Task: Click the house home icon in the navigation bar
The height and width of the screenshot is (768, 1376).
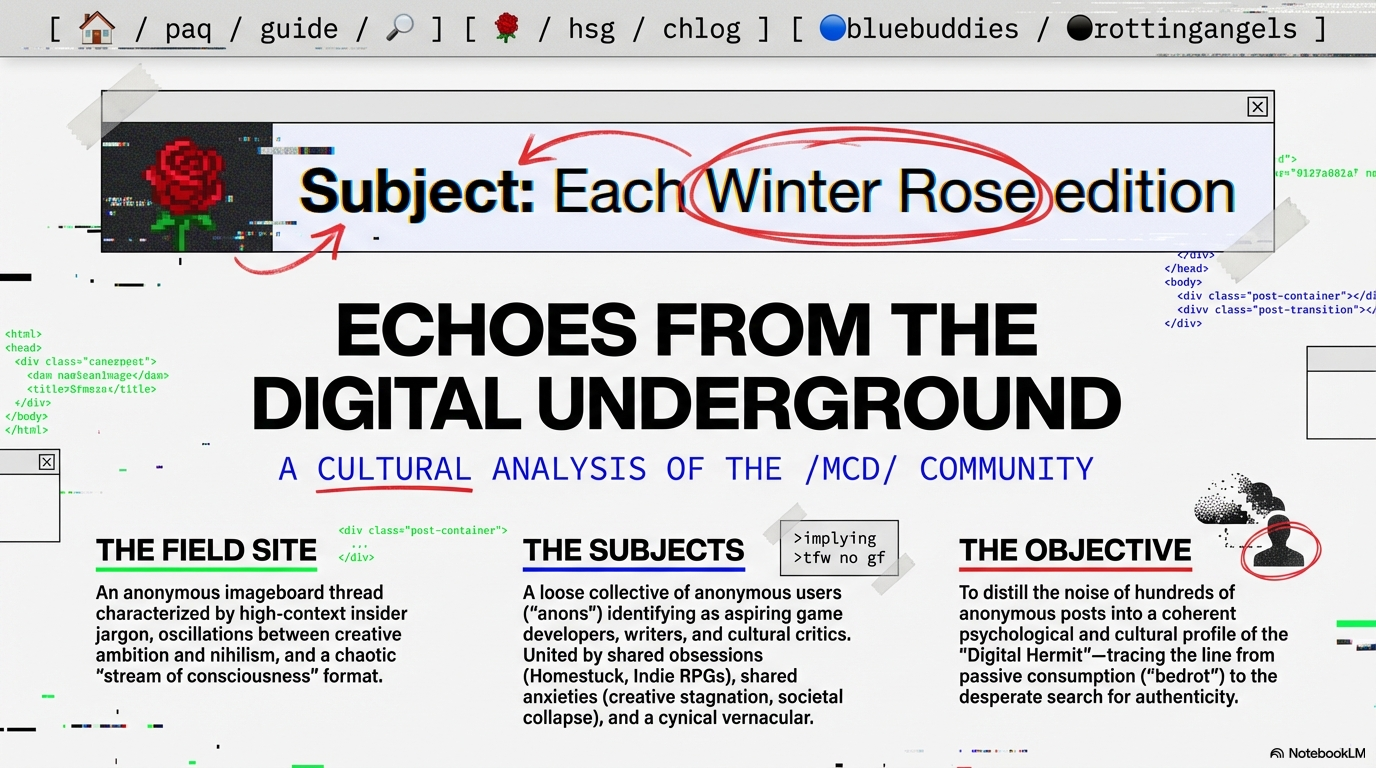Action: point(97,28)
